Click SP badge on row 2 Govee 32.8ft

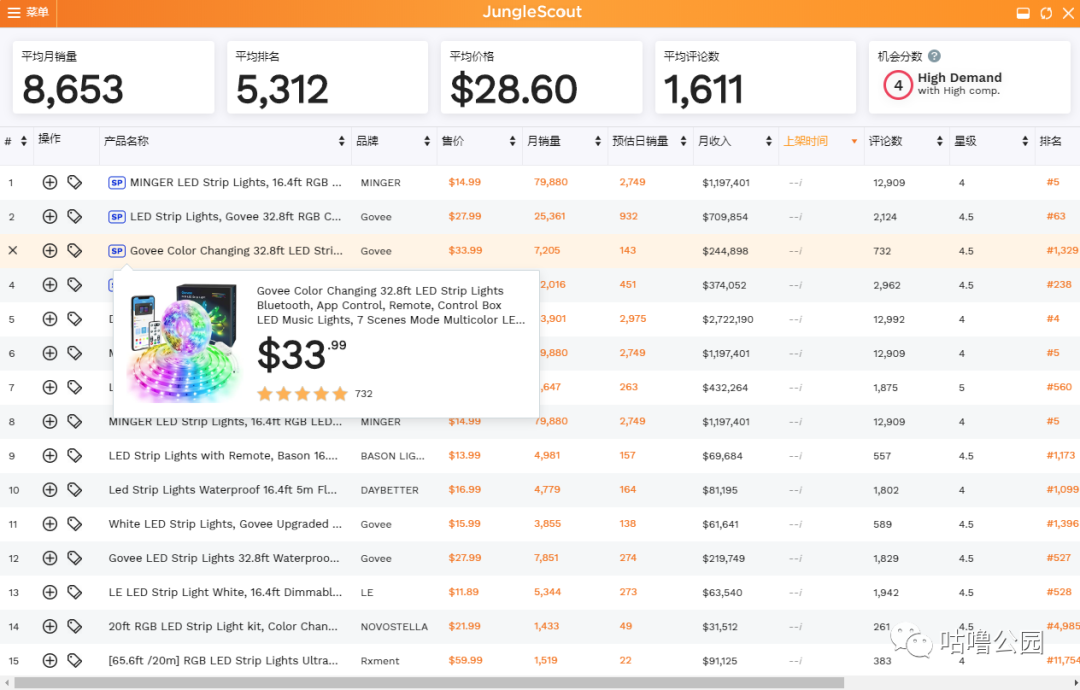tap(117, 216)
